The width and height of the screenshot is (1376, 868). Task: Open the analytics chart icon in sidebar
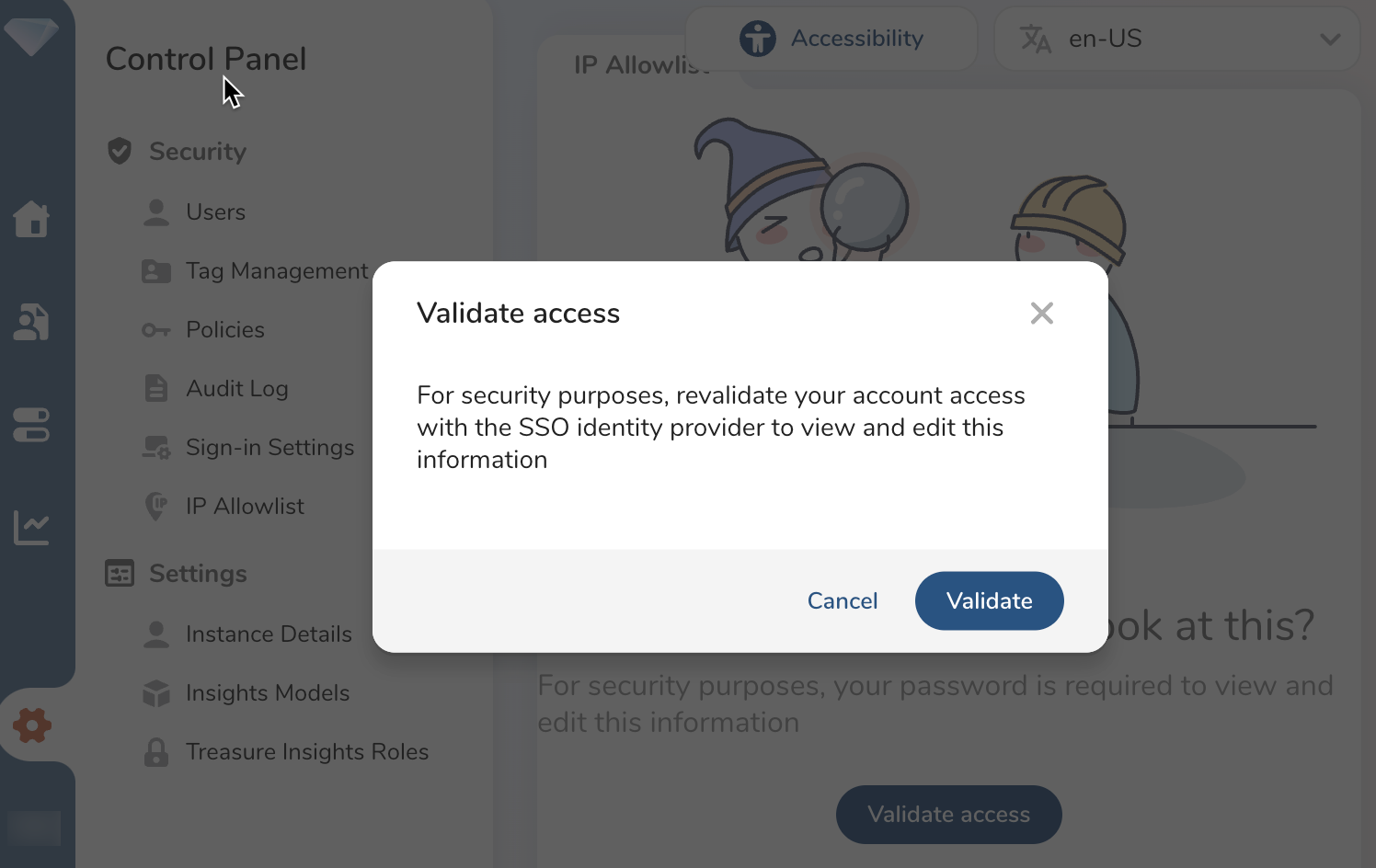point(31,528)
